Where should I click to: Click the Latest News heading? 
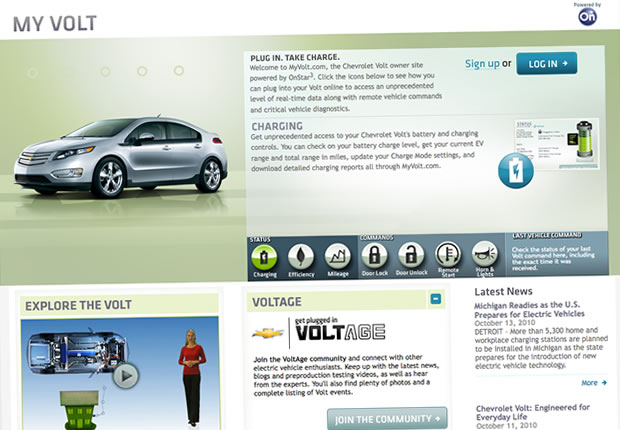[503, 292]
